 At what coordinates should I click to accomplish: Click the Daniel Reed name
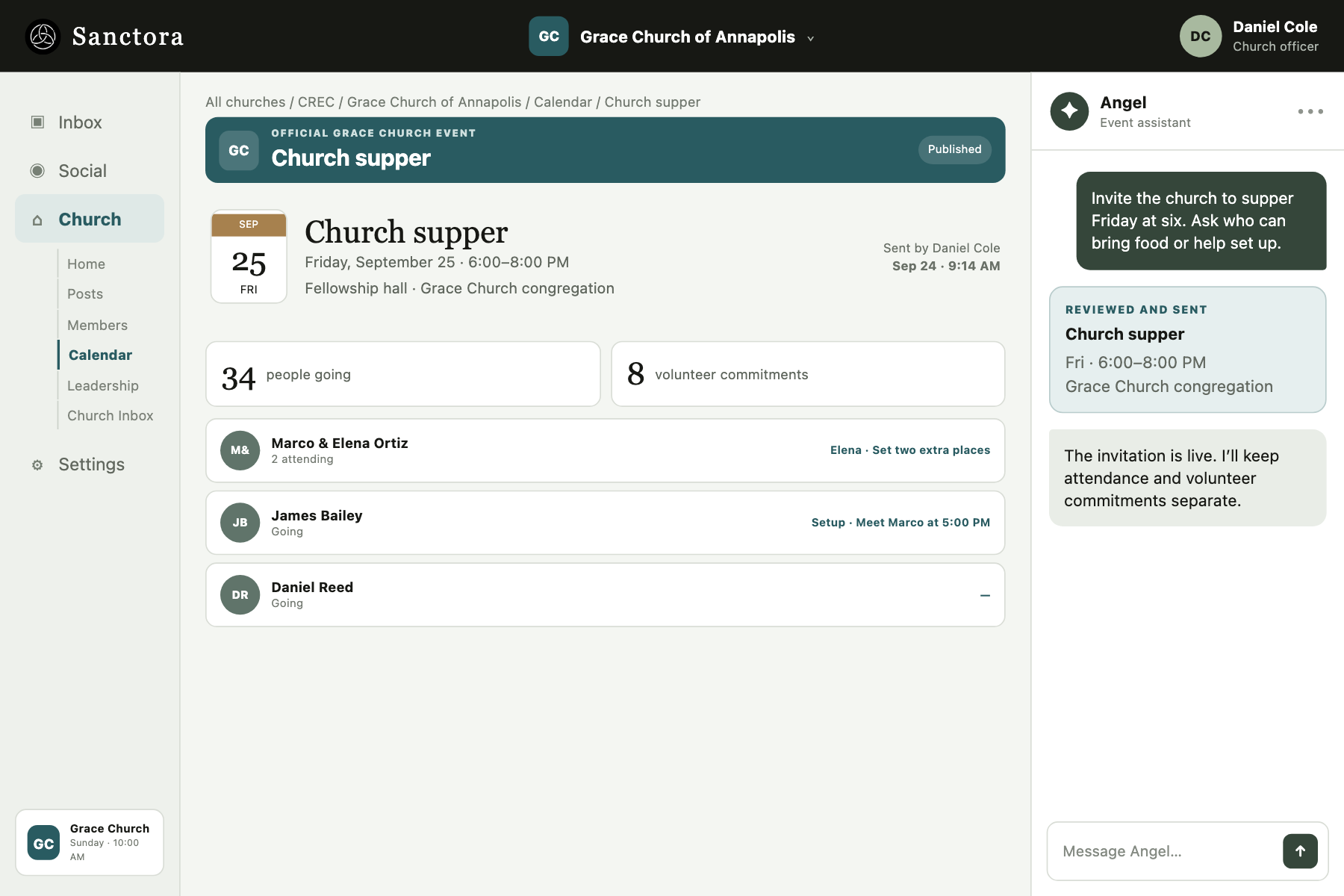(x=312, y=587)
